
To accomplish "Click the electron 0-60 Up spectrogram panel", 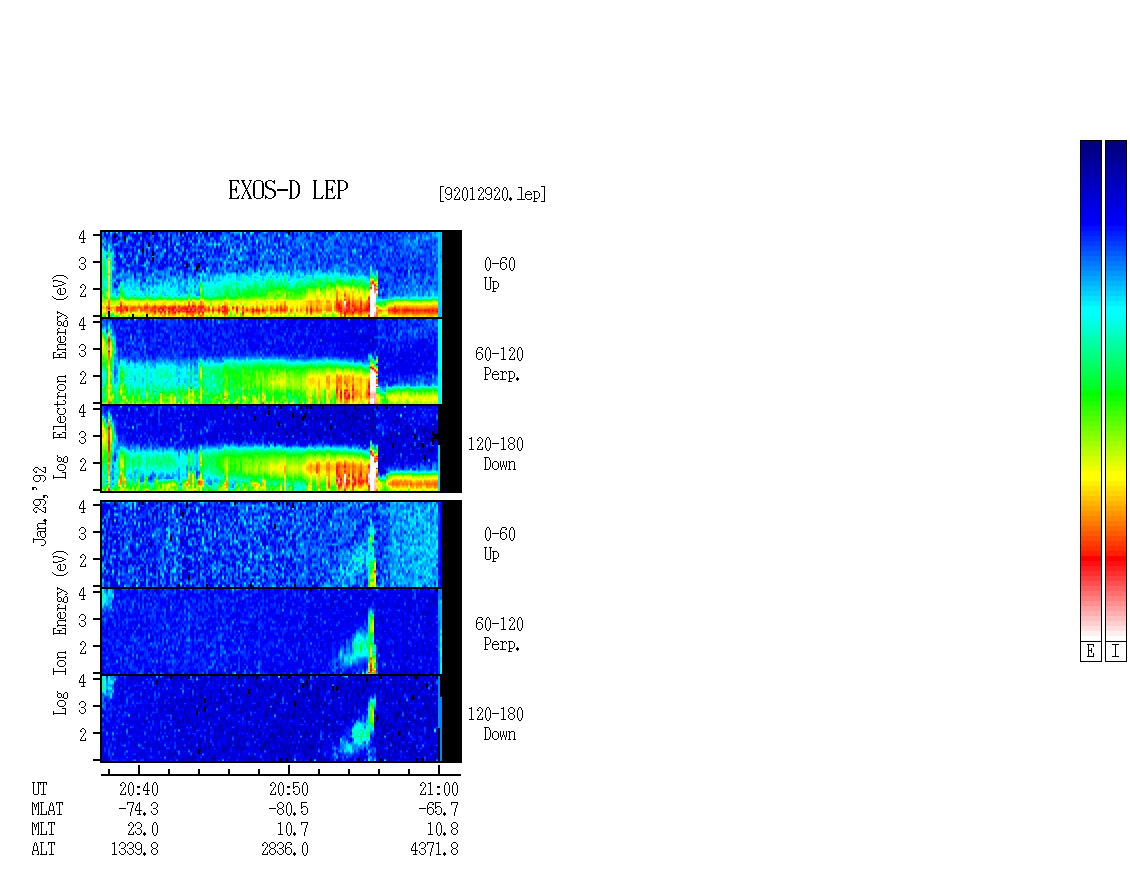I will point(281,274).
